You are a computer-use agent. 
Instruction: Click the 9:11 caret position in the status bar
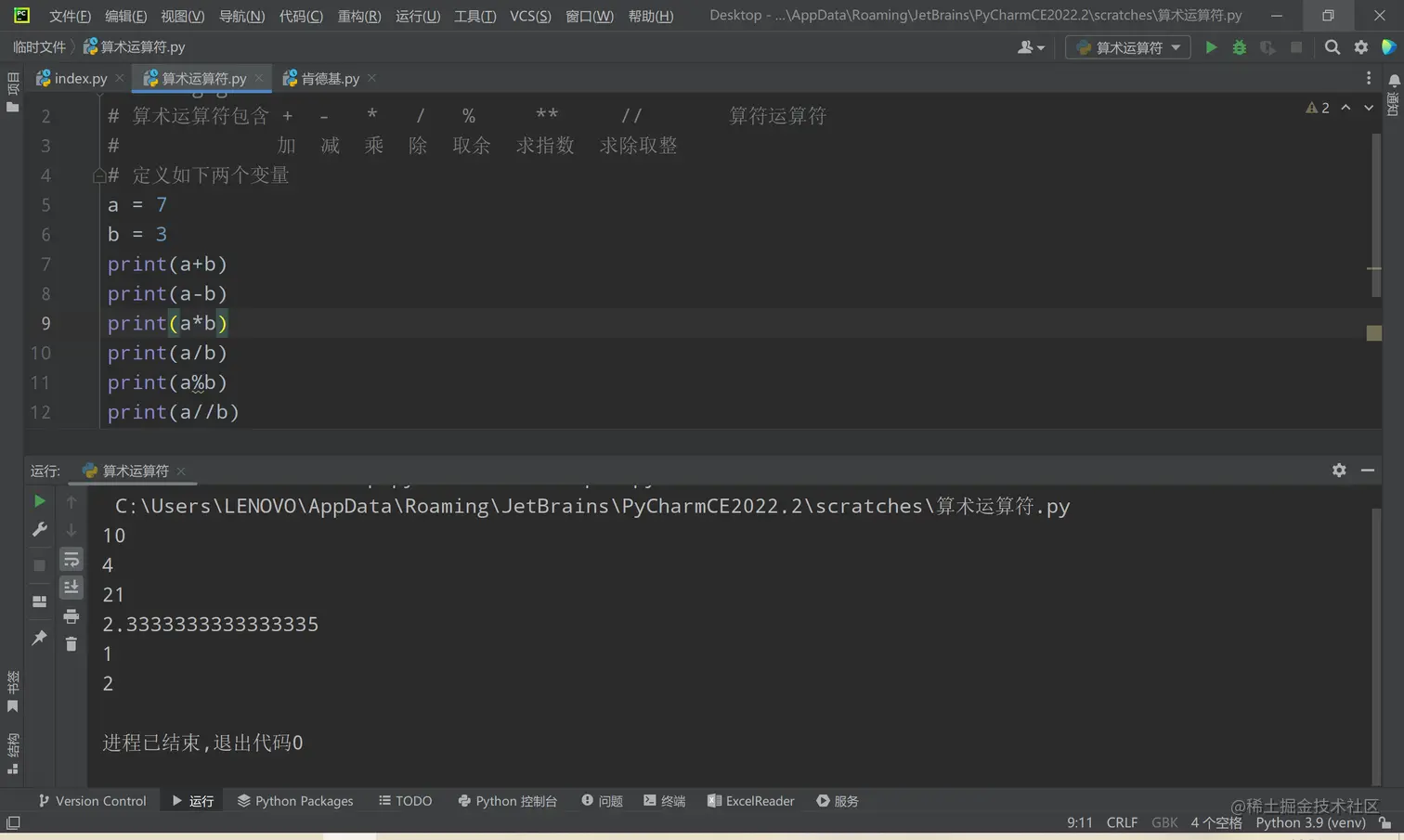click(x=1080, y=822)
